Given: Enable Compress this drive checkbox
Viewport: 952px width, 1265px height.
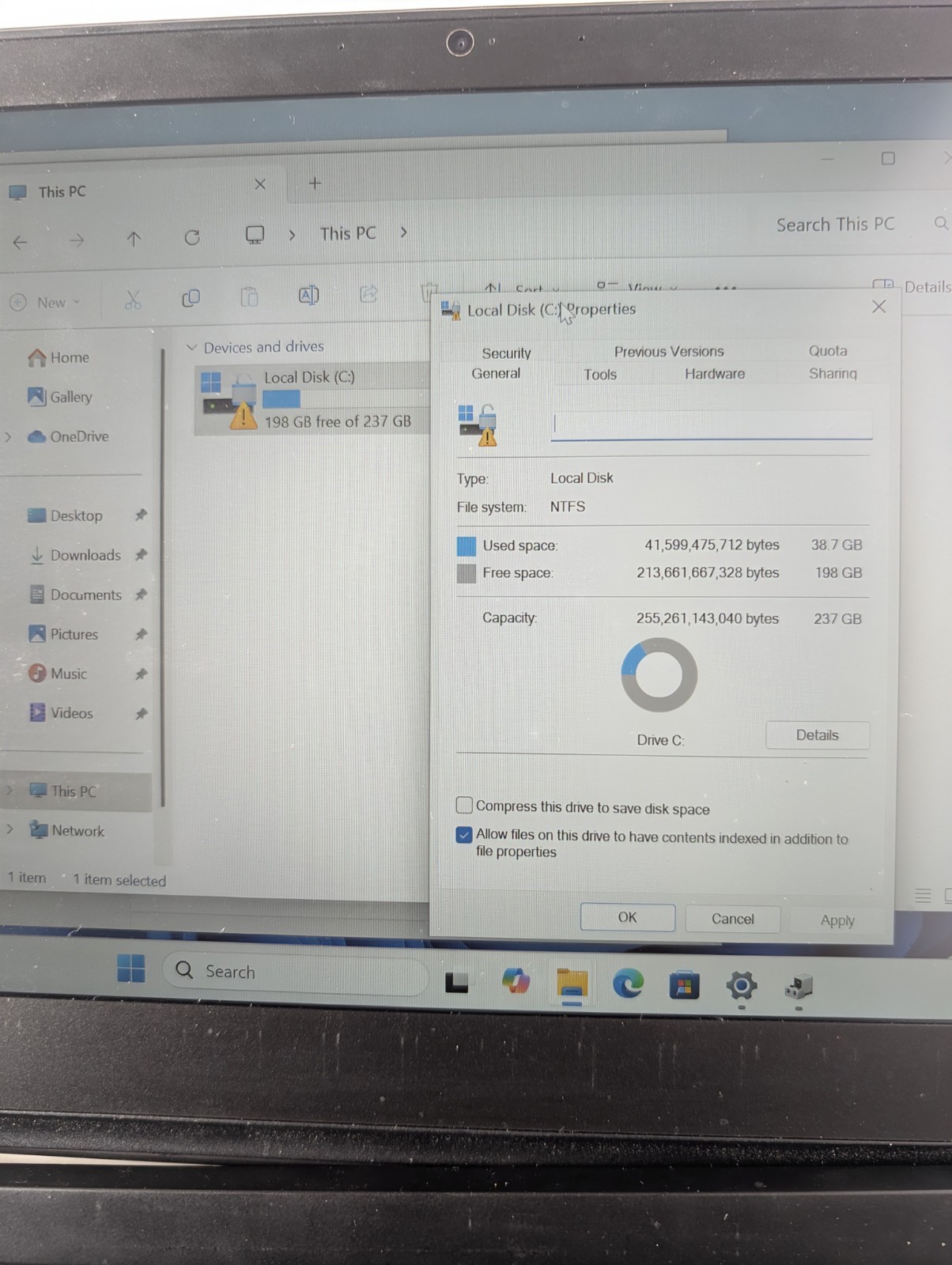Looking at the screenshot, I should [x=464, y=806].
